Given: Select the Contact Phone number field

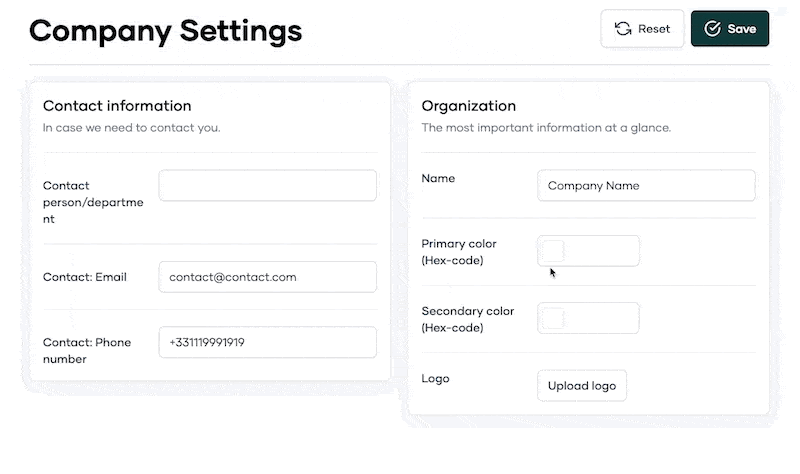Looking at the screenshot, I should [267, 342].
